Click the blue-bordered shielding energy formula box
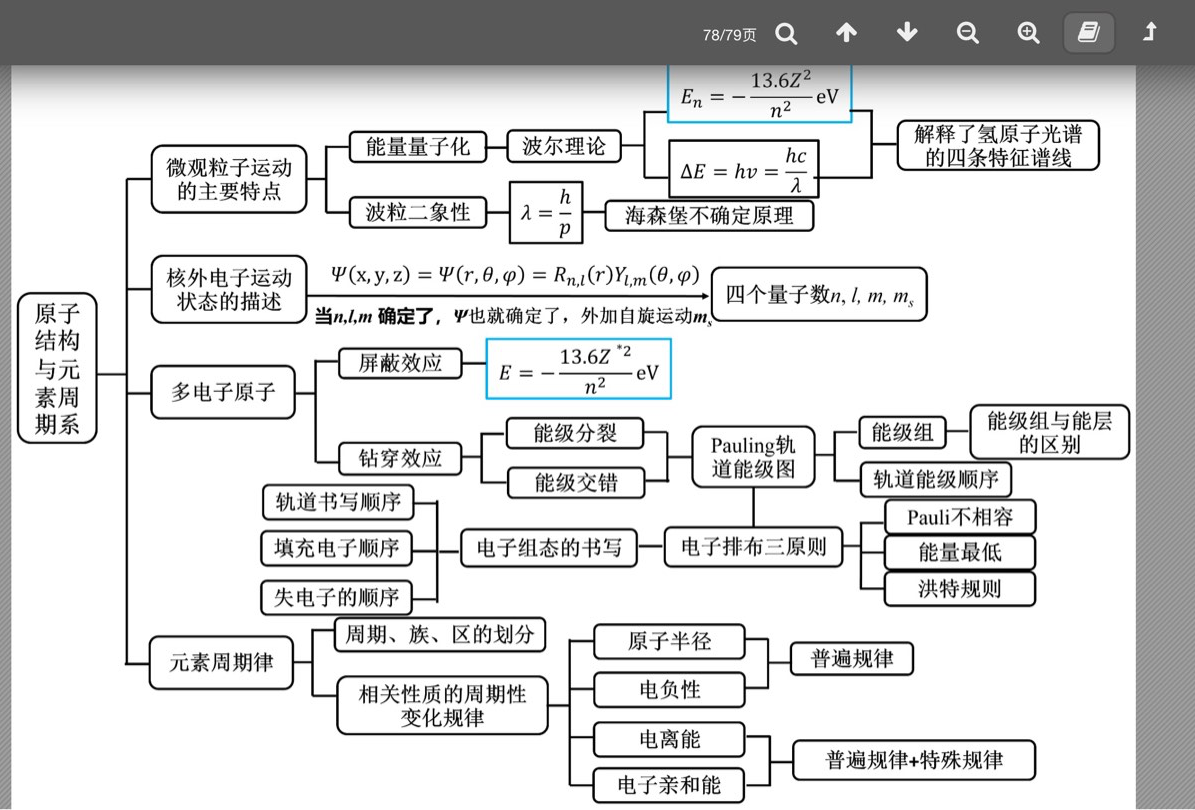Screen dimensions: 1195x810 [578, 369]
